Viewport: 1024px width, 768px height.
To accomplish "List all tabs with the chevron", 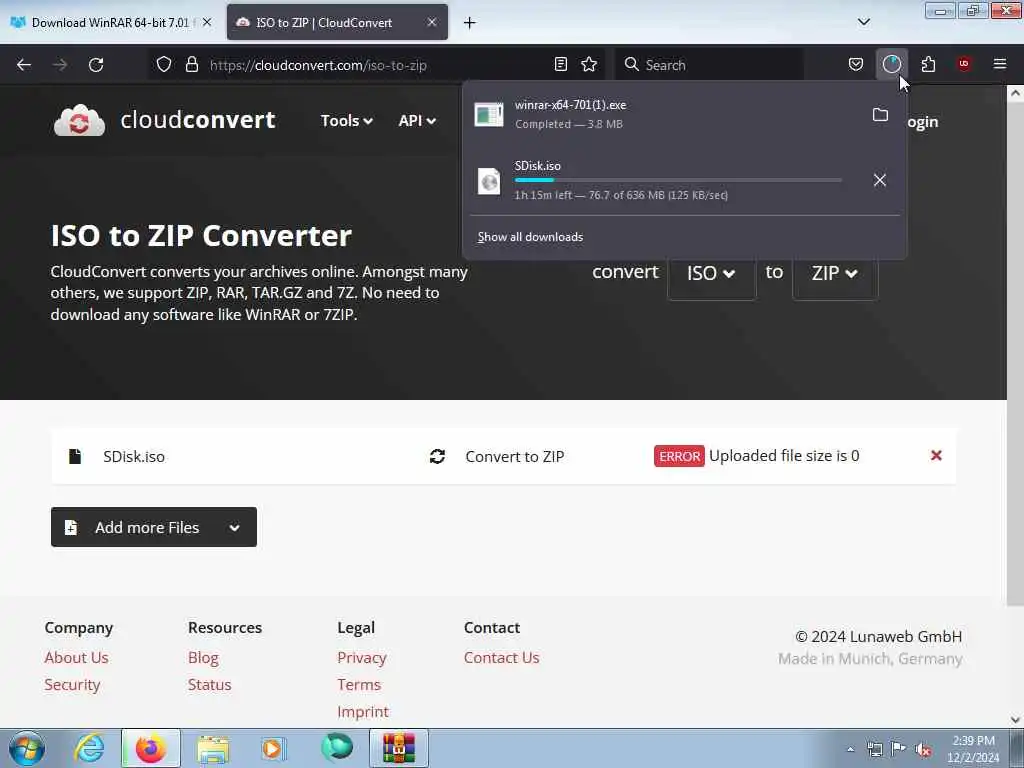I will click(863, 22).
